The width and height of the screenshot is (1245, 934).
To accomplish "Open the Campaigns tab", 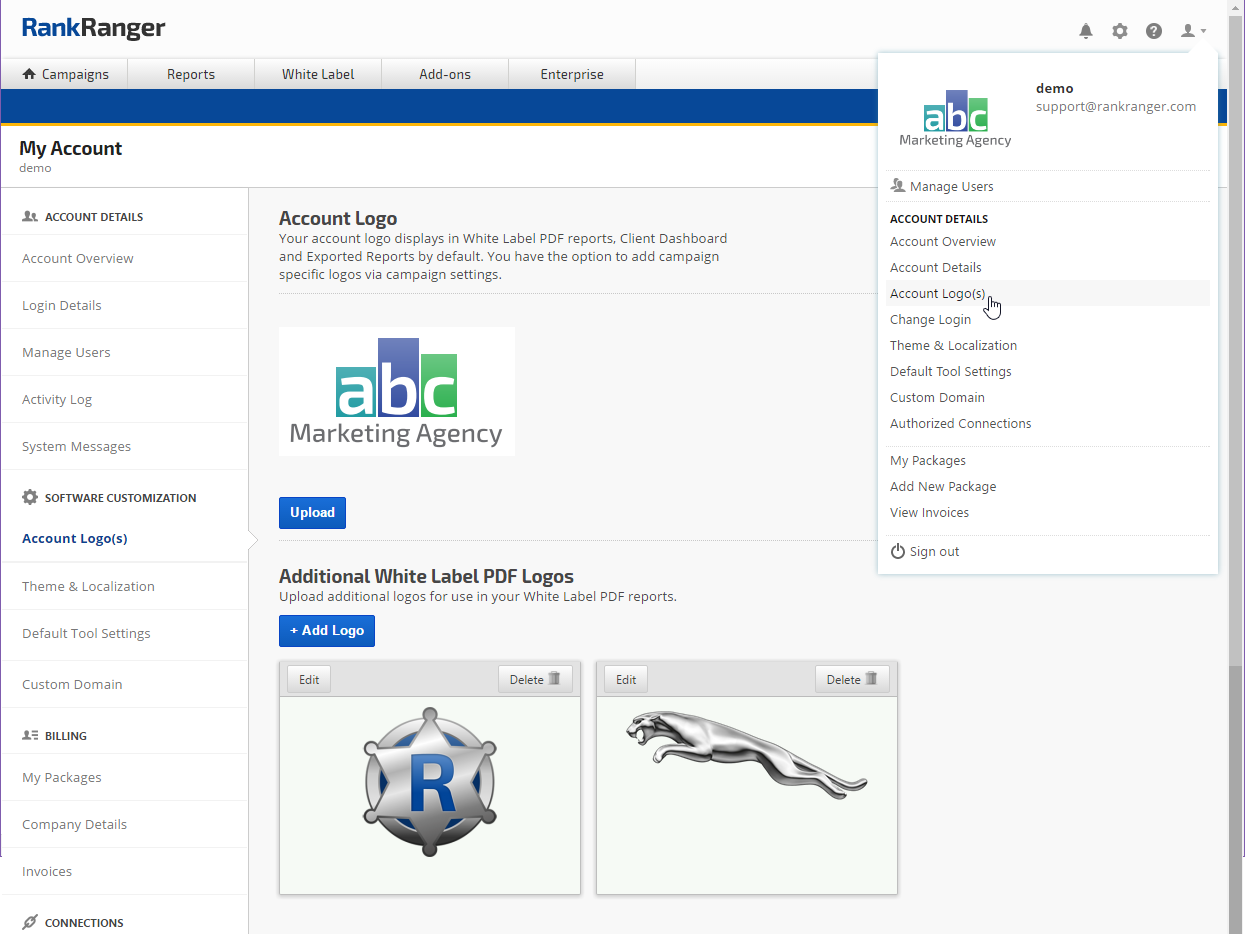I will [x=65, y=74].
